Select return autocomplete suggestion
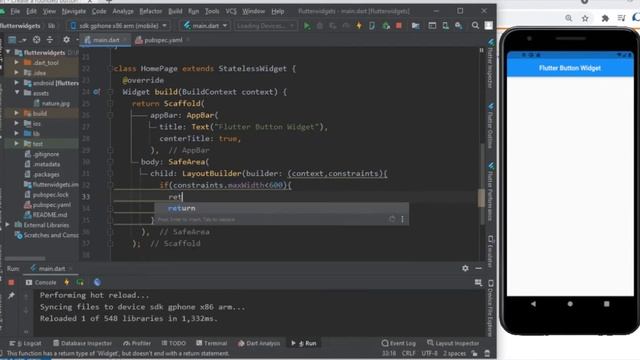The height and width of the screenshot is (360, 640). [x=281, y=209]
